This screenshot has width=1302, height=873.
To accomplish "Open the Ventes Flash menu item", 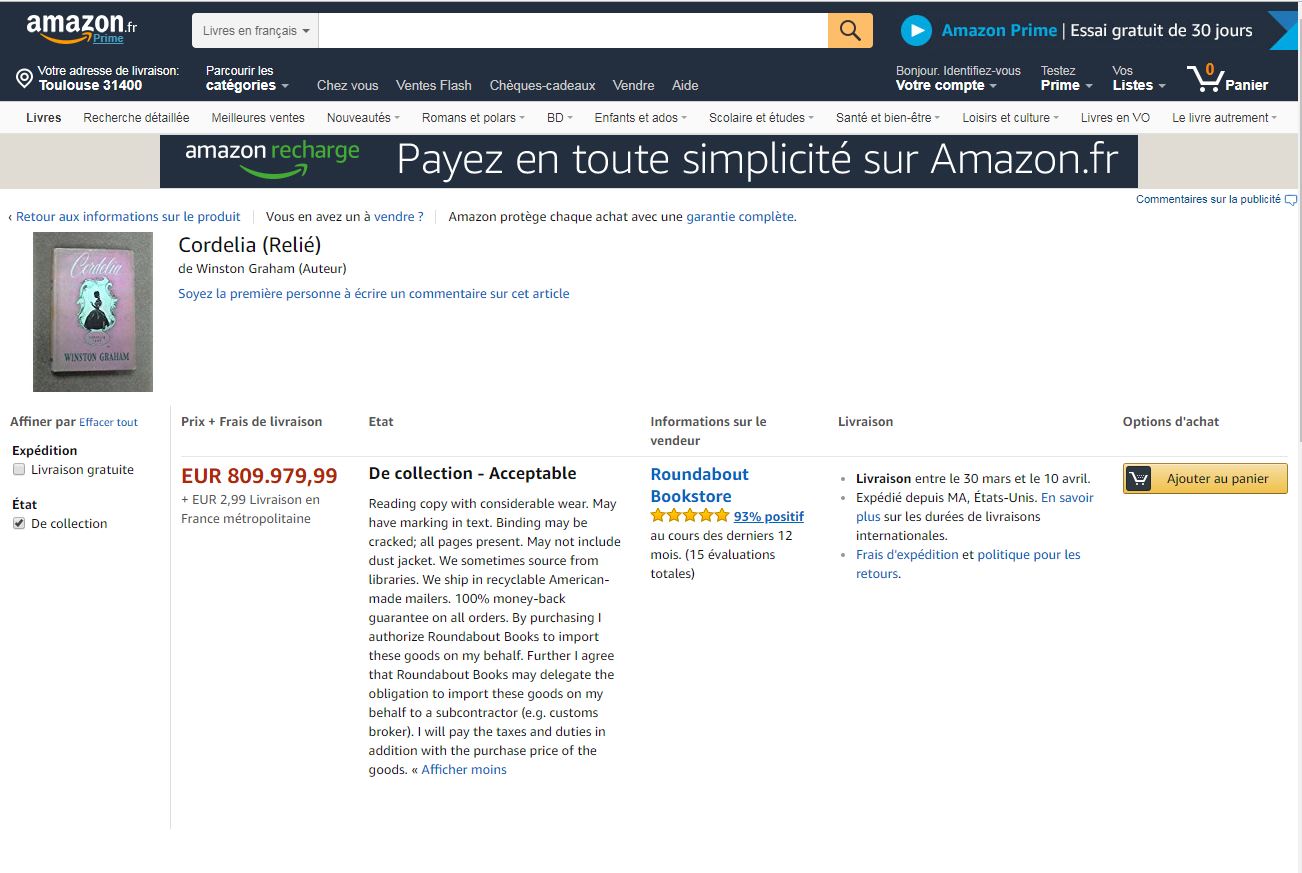I will 434,85.
